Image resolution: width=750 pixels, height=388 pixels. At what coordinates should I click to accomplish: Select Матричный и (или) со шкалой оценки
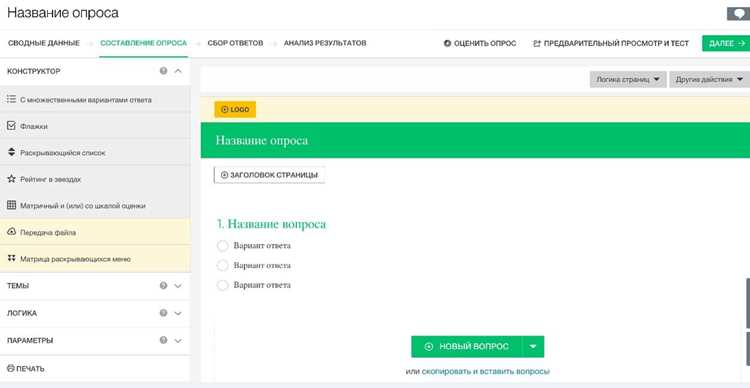pyautogui.click(x=83, y=206)
